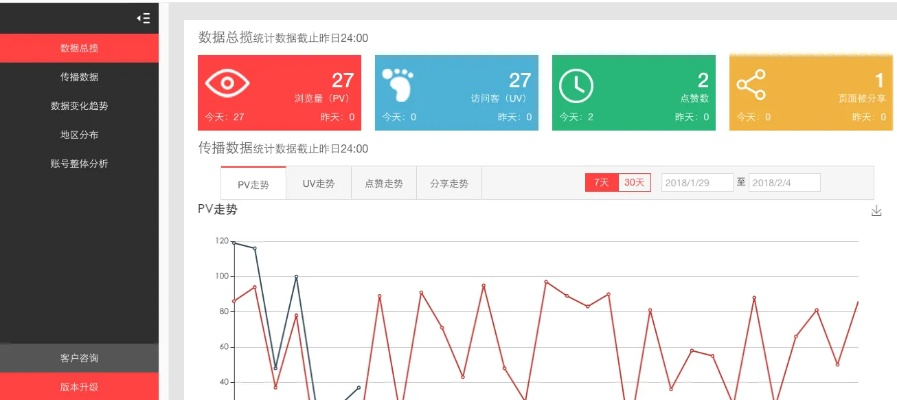Open the end date field 2018/2/4
The width and height of the screenshot is (897, 400).
click(784, 182)
